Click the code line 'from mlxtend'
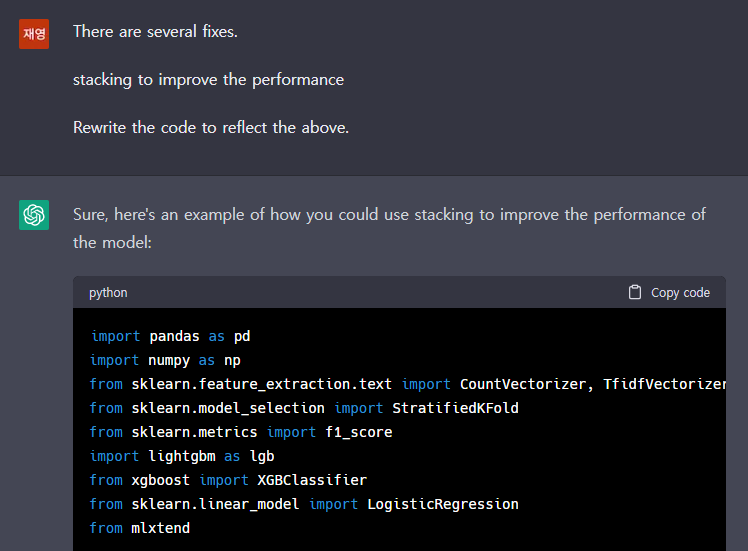Image resolution: width=748 pixels, height=551 pixels. 140,528
